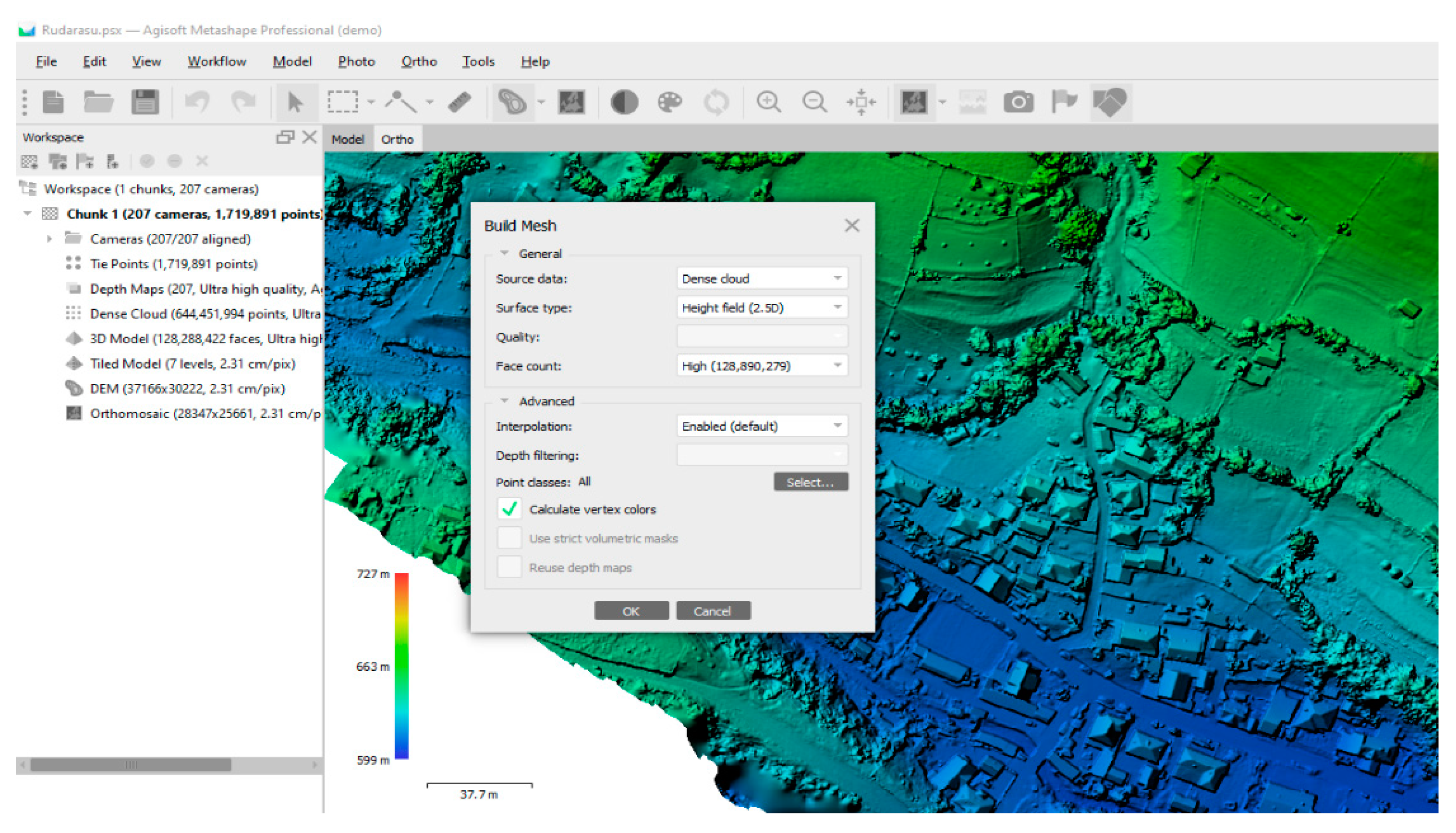Click the Select... point classes button
The image size is (1456, 833).
810,482
